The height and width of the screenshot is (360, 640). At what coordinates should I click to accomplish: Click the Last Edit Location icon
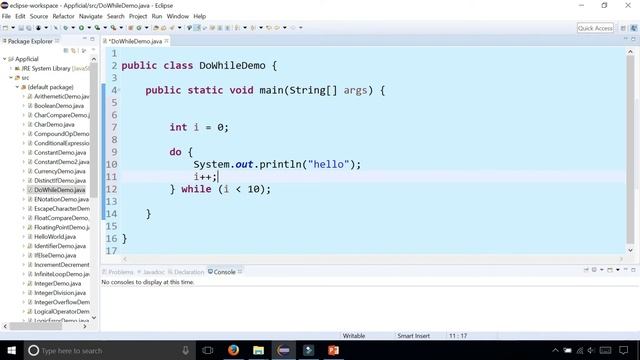coord(269,28)
